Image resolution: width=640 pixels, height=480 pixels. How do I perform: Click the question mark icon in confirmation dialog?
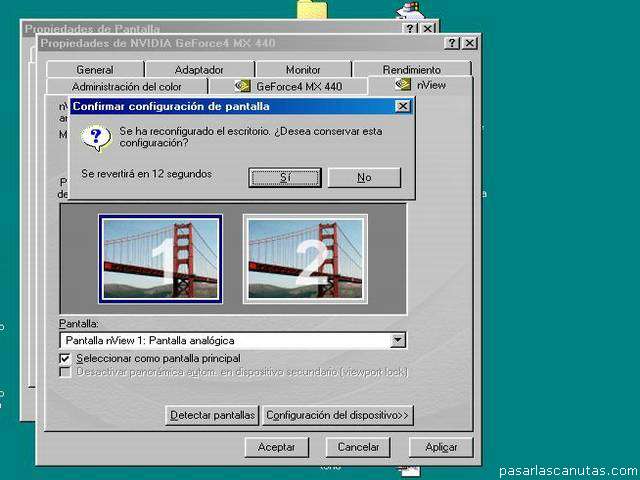(x=96, y=136)
